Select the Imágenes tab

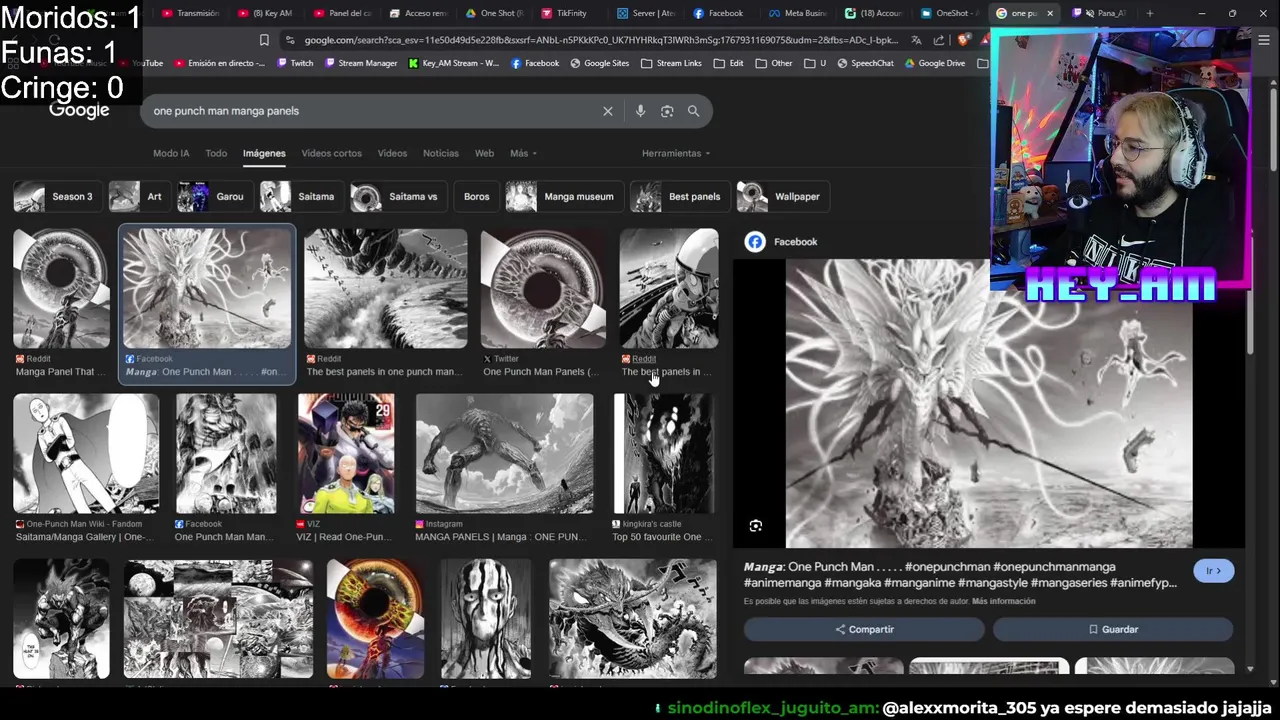(x=264, y=153)
